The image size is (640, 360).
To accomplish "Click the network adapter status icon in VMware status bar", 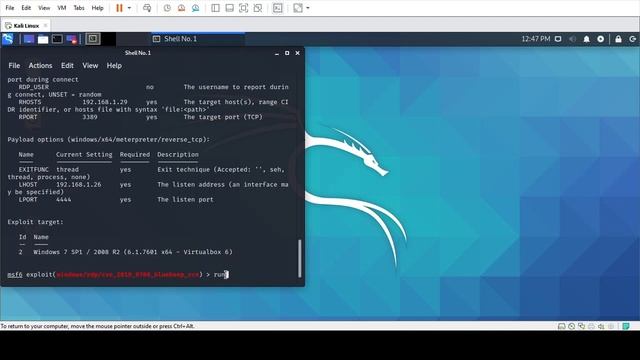I will (x=581, y=326).
